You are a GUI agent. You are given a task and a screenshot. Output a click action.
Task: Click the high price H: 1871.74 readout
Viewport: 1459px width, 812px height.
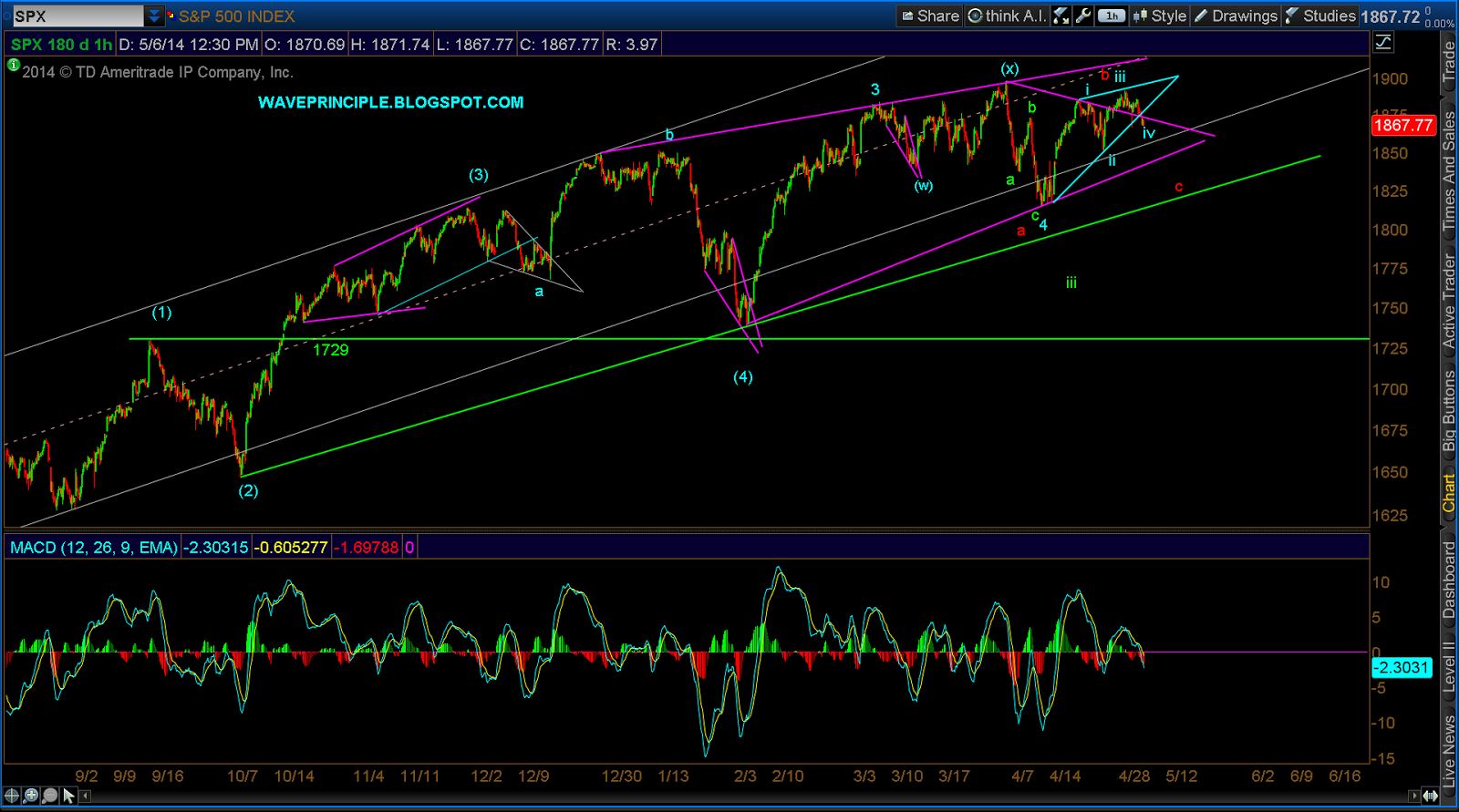[x=389, y=44]
